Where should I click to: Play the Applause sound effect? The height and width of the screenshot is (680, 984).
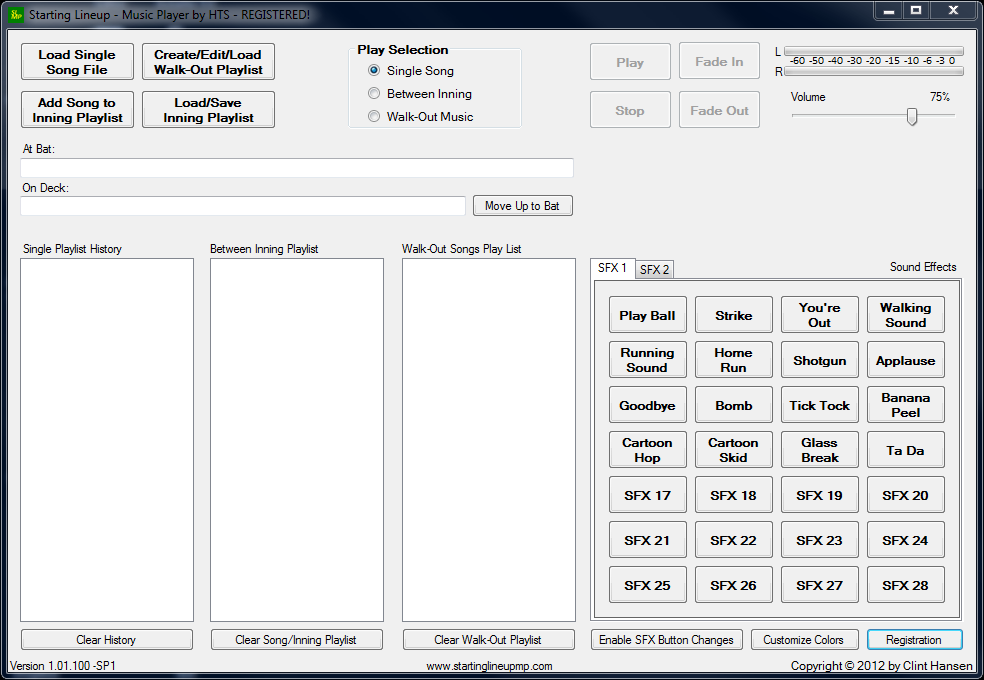pos(906,360)
